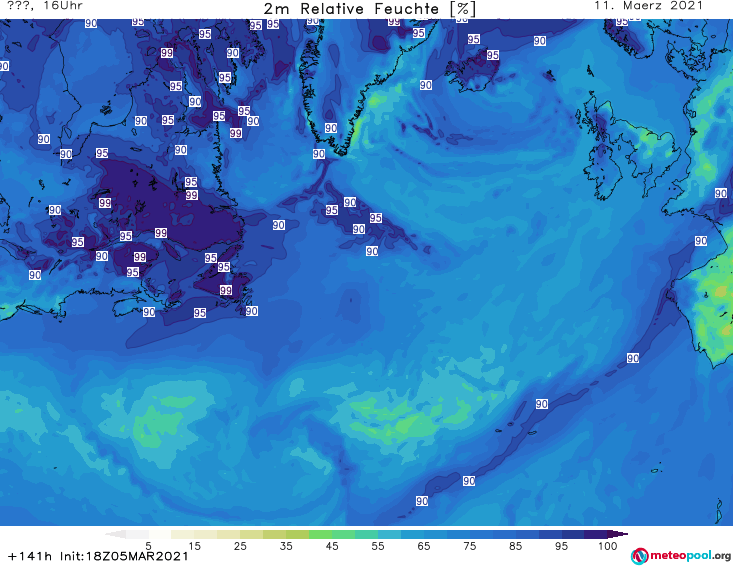Pick the turquoise legend segment left of 55

point(366,534)
